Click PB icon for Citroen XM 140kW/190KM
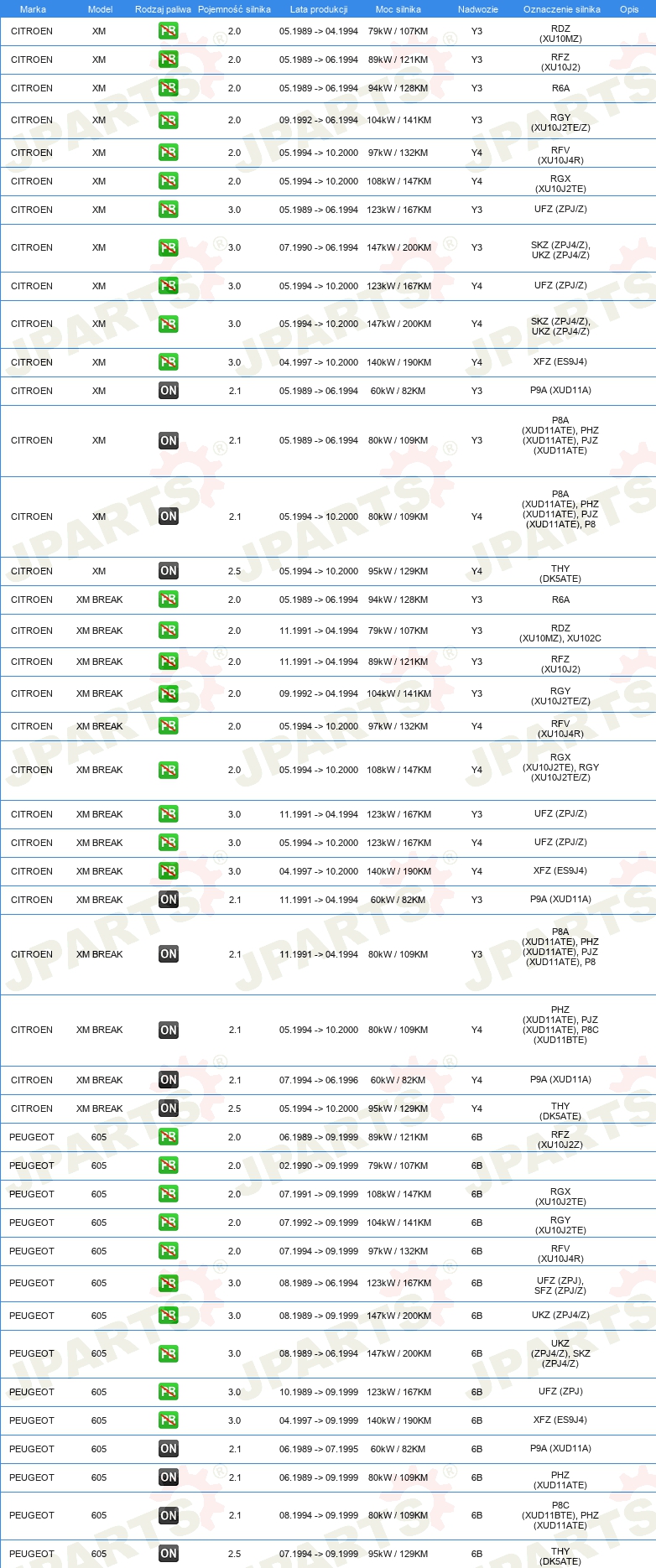 169,362
